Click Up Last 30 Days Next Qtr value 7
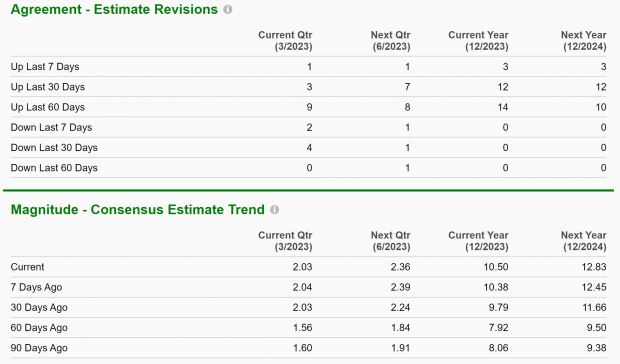620x364 pixels. (x=407, y=87)
